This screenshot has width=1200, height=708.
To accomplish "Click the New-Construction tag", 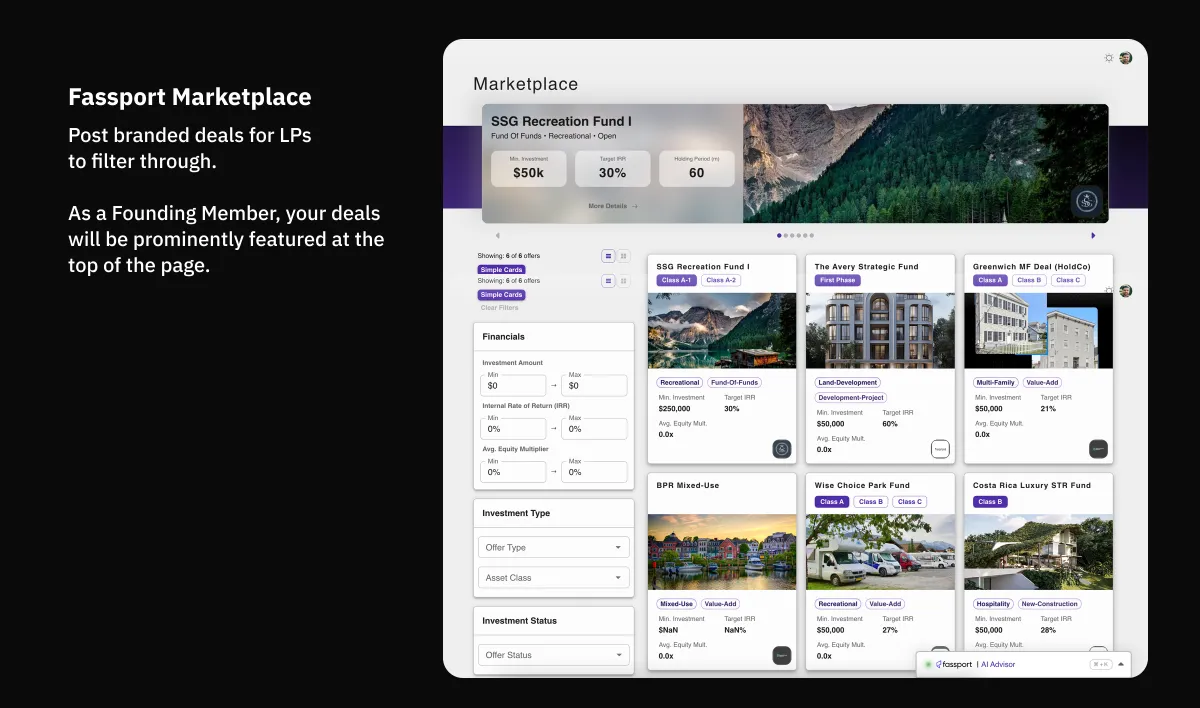I will (x=1050, y=604).
